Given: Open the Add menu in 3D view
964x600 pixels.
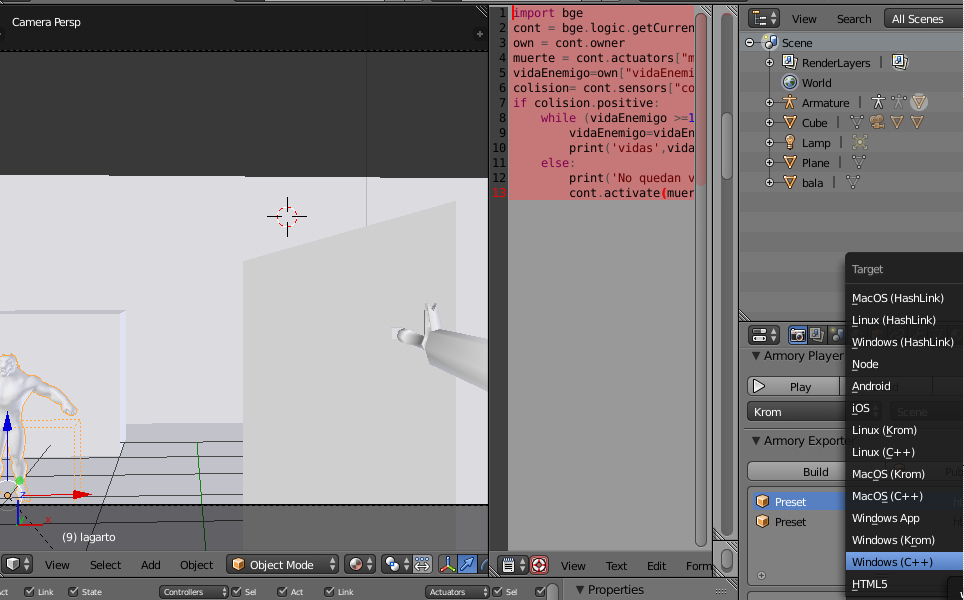Looking at the screenshot, I should click(x=151, y=564).
